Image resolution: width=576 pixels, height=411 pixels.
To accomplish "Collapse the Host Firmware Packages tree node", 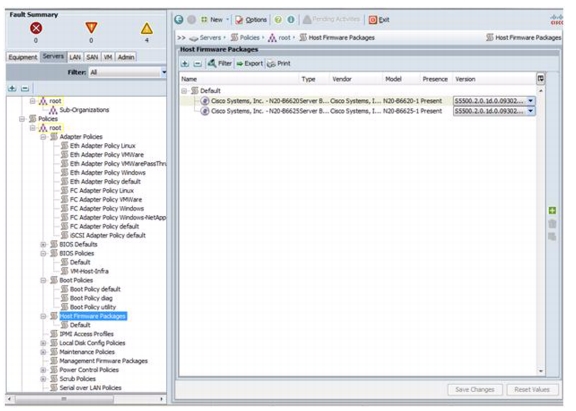I will point(43,316).
